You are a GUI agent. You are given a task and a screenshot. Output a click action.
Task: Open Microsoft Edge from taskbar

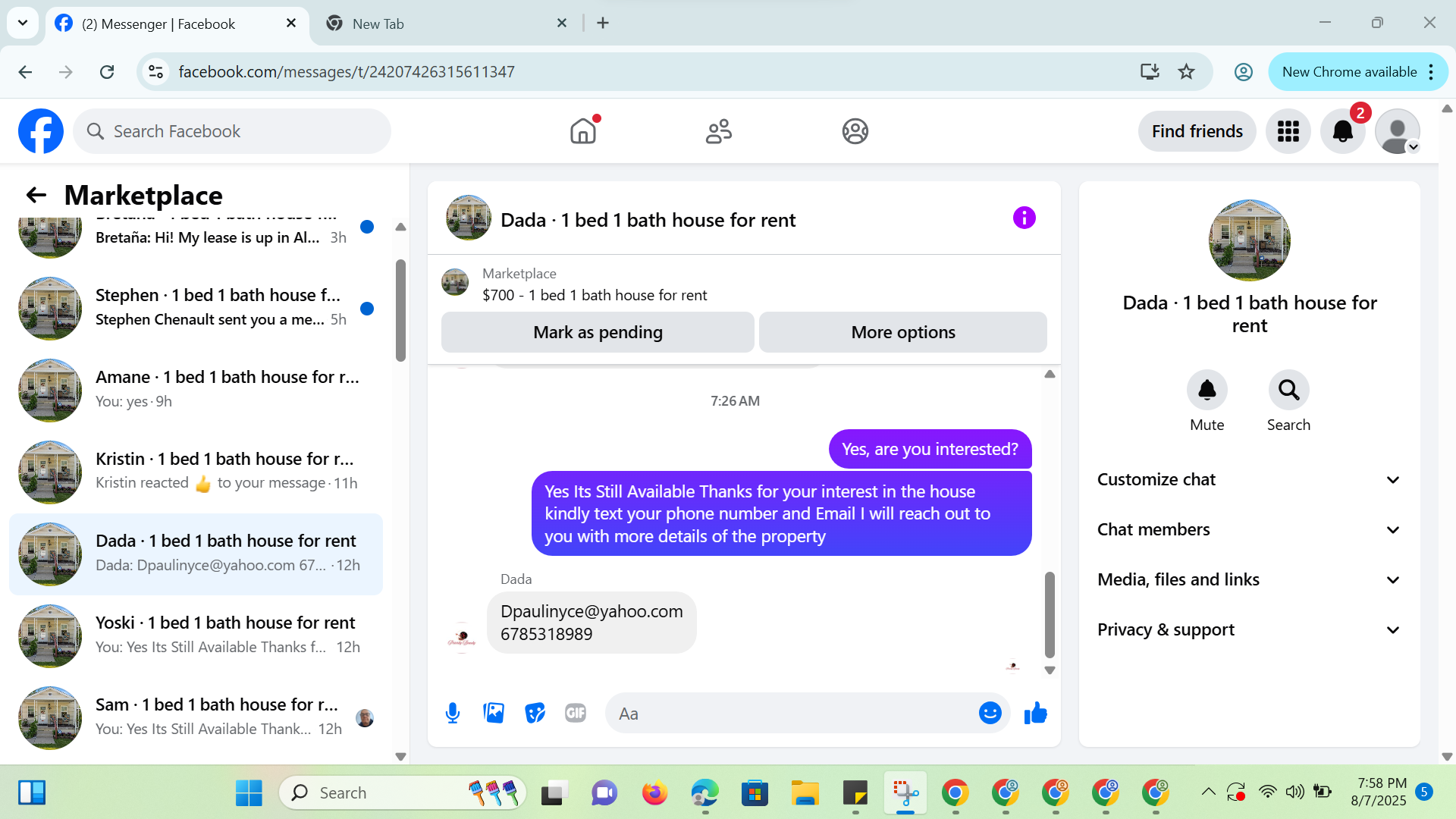tap(704, 793)
